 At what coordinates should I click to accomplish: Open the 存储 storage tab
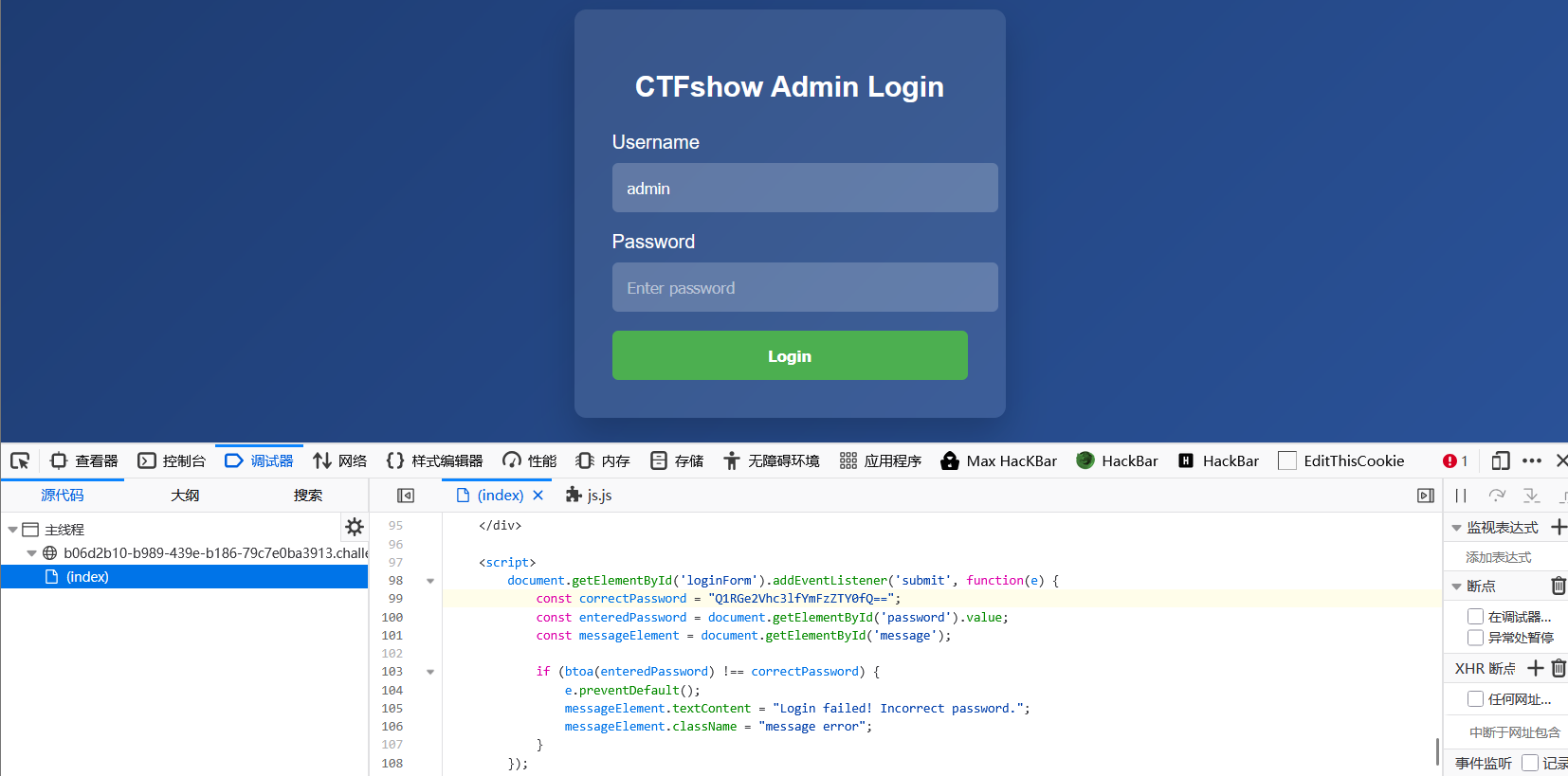[677, 460]
